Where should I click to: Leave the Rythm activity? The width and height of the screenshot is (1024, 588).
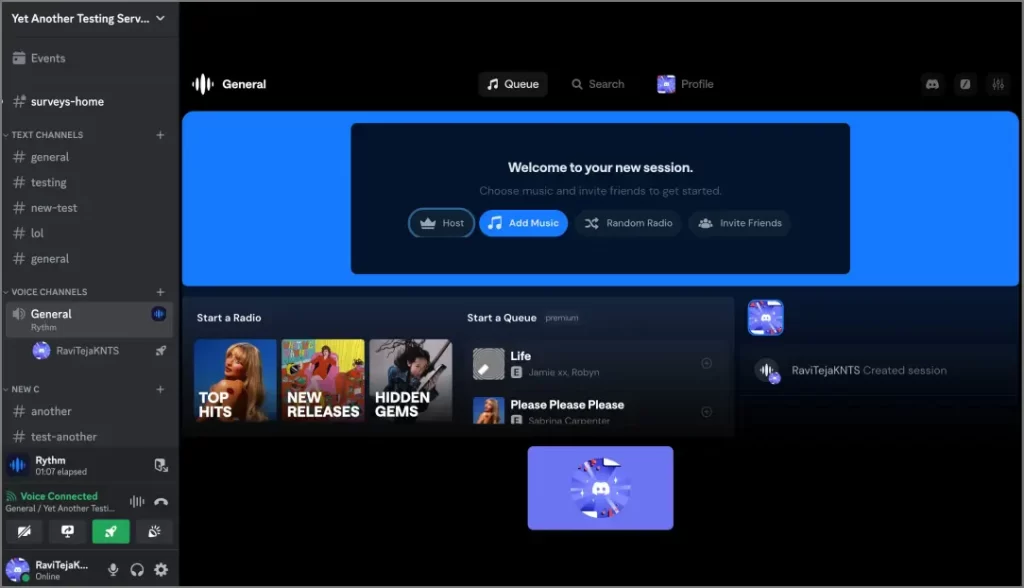[x=161, y=465]
